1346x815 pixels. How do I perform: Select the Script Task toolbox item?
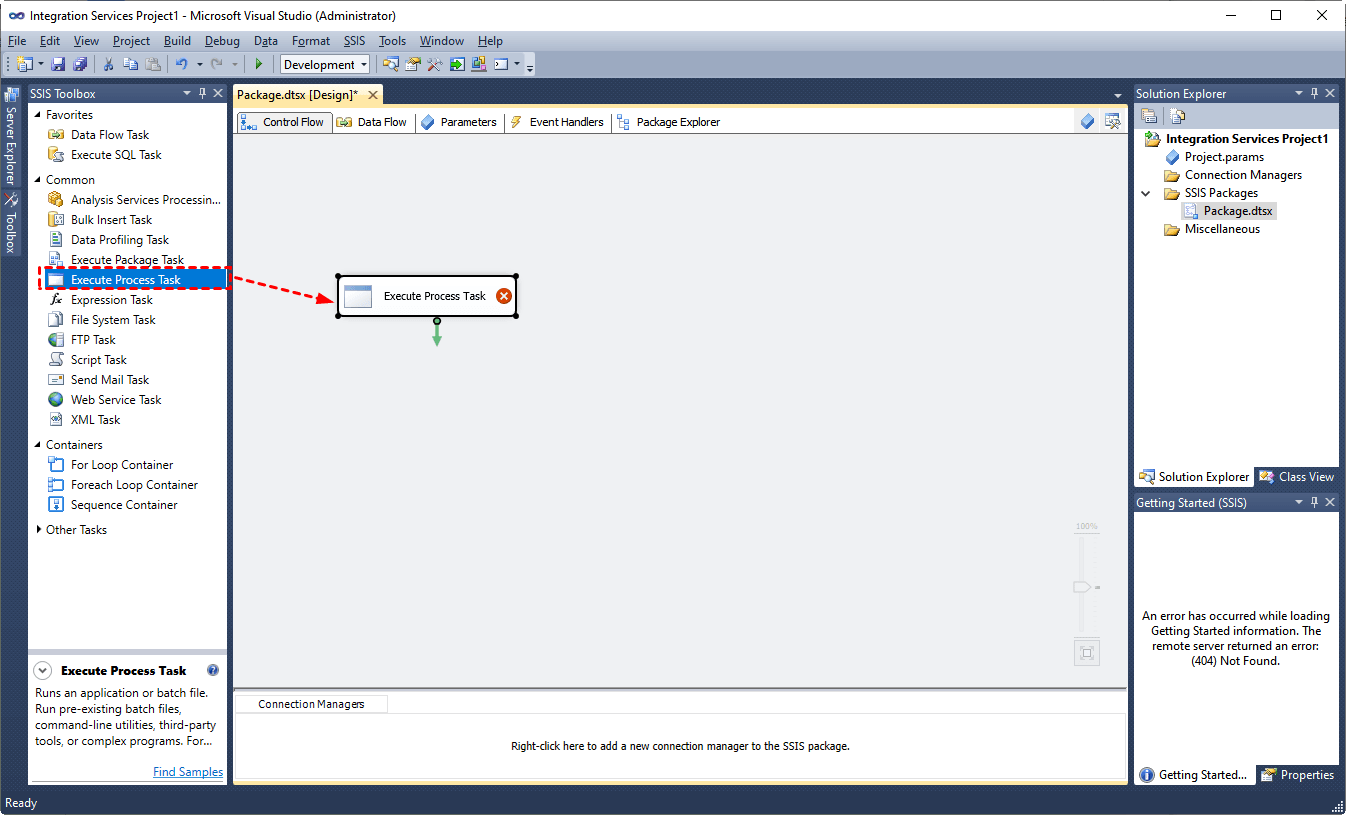tap(99, 360)
